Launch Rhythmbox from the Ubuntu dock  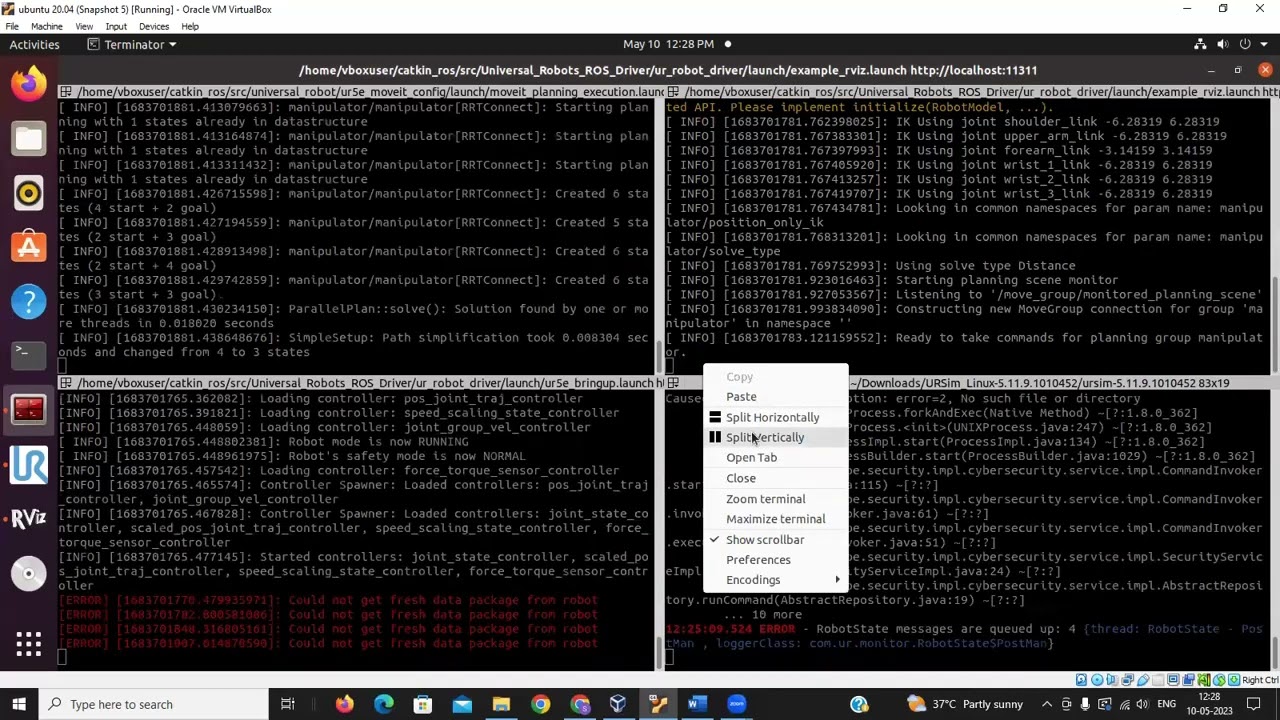(28, 193)
